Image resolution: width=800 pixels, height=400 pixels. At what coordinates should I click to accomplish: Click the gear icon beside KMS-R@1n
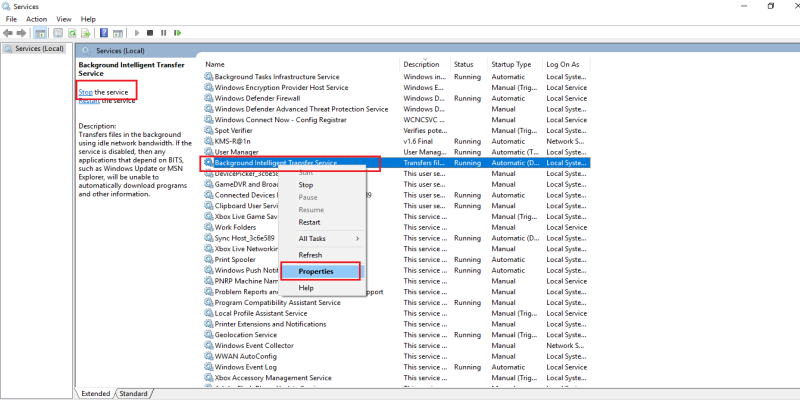209,141
